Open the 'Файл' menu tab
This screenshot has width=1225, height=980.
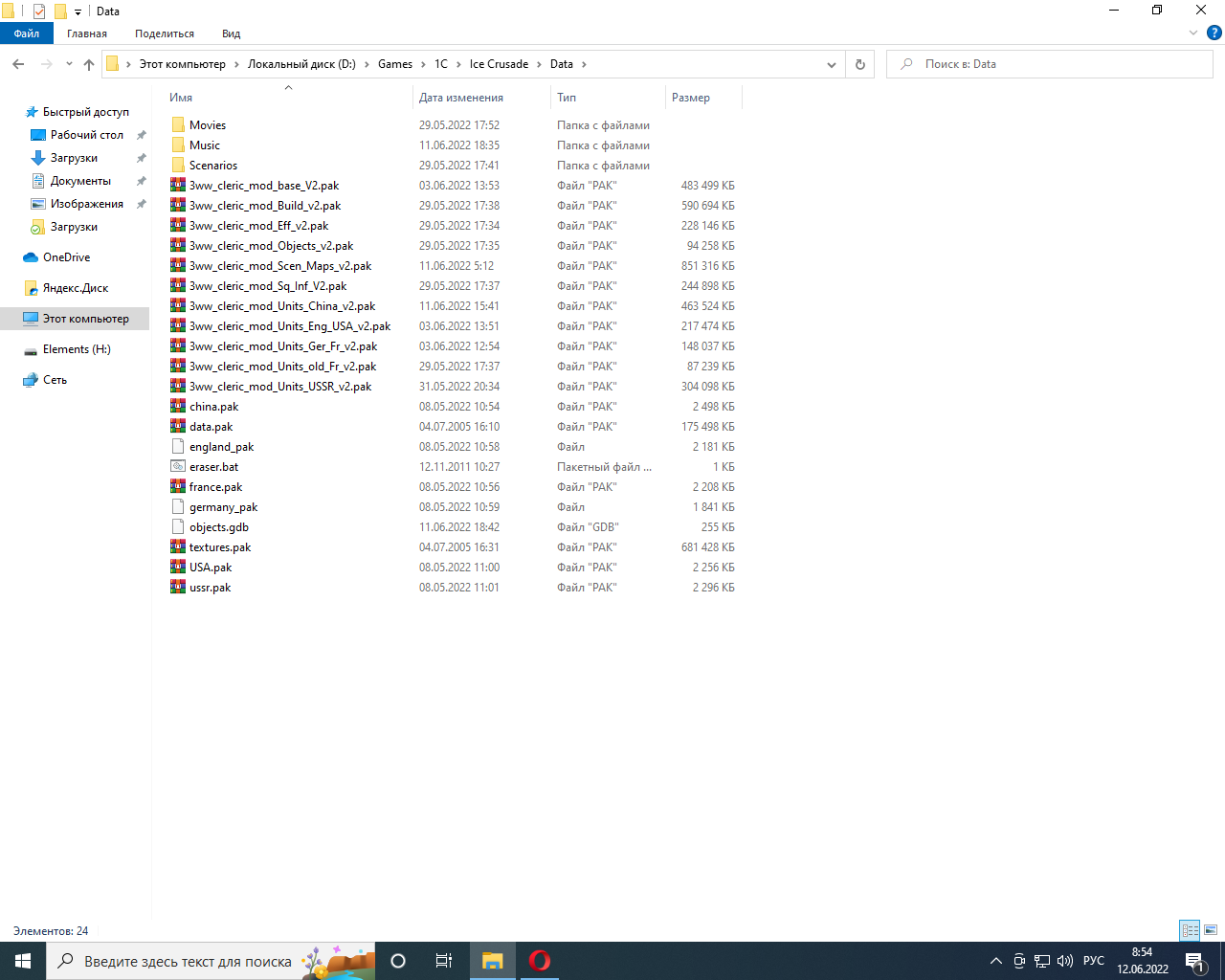27,33
